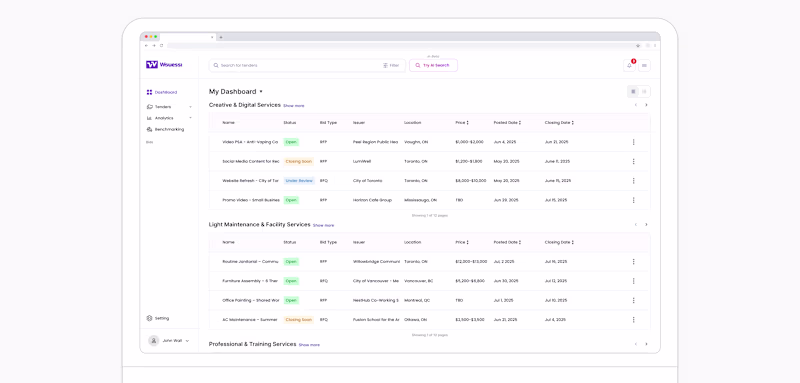The height and width of the screenshot is (383, 800).
Task: Click the Try AI Search button
Action: [x=433, y=65]
